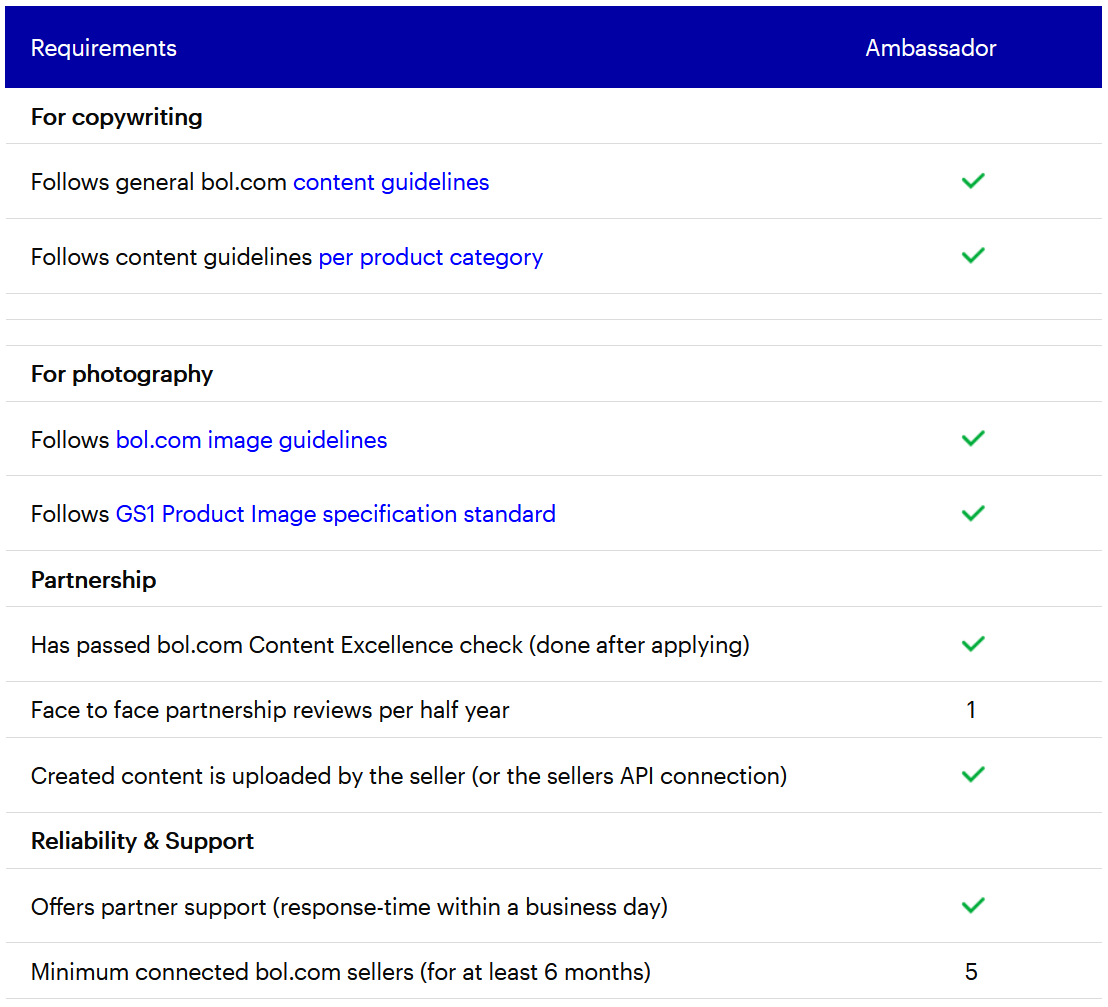Click the Face to face partnership reviews text
The image size is (1108, 1007).
270,710
